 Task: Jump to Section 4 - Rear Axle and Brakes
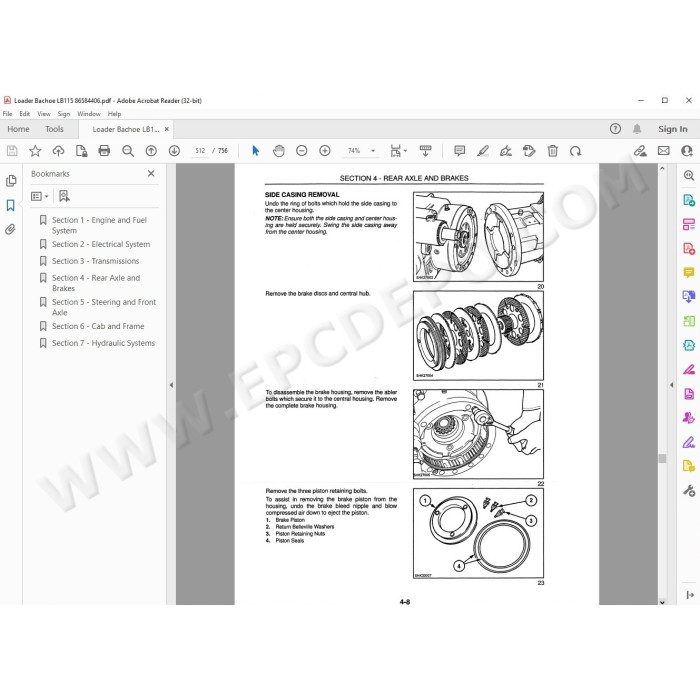point(96,283)
